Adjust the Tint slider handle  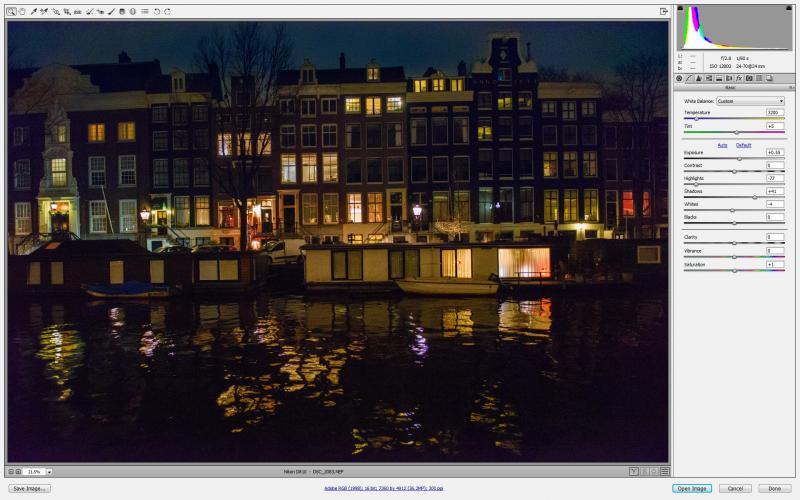[736, 132]
